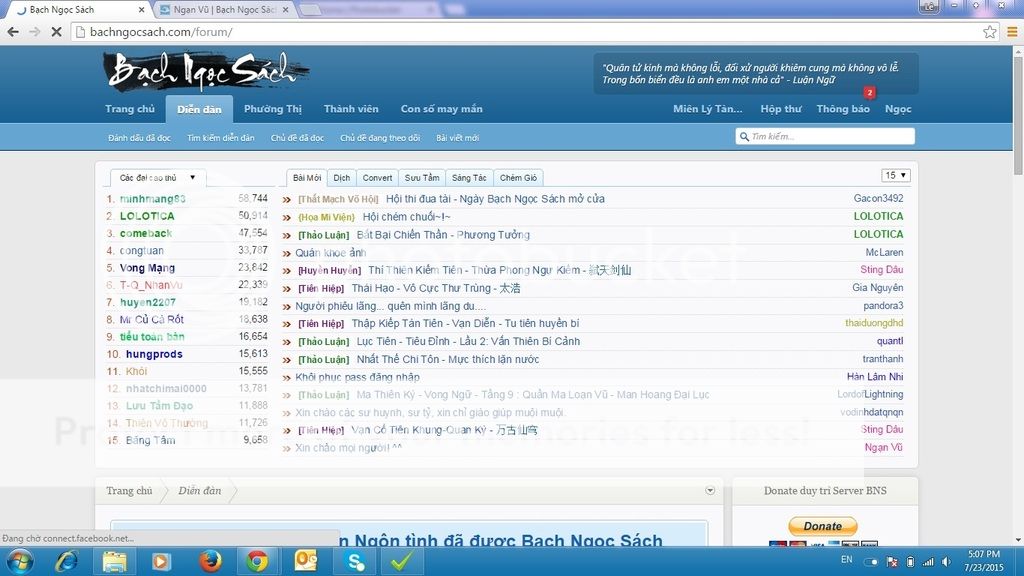Click the volume speaker tray icon
This screenshot has width=1024, height=576.
[946, 561]
